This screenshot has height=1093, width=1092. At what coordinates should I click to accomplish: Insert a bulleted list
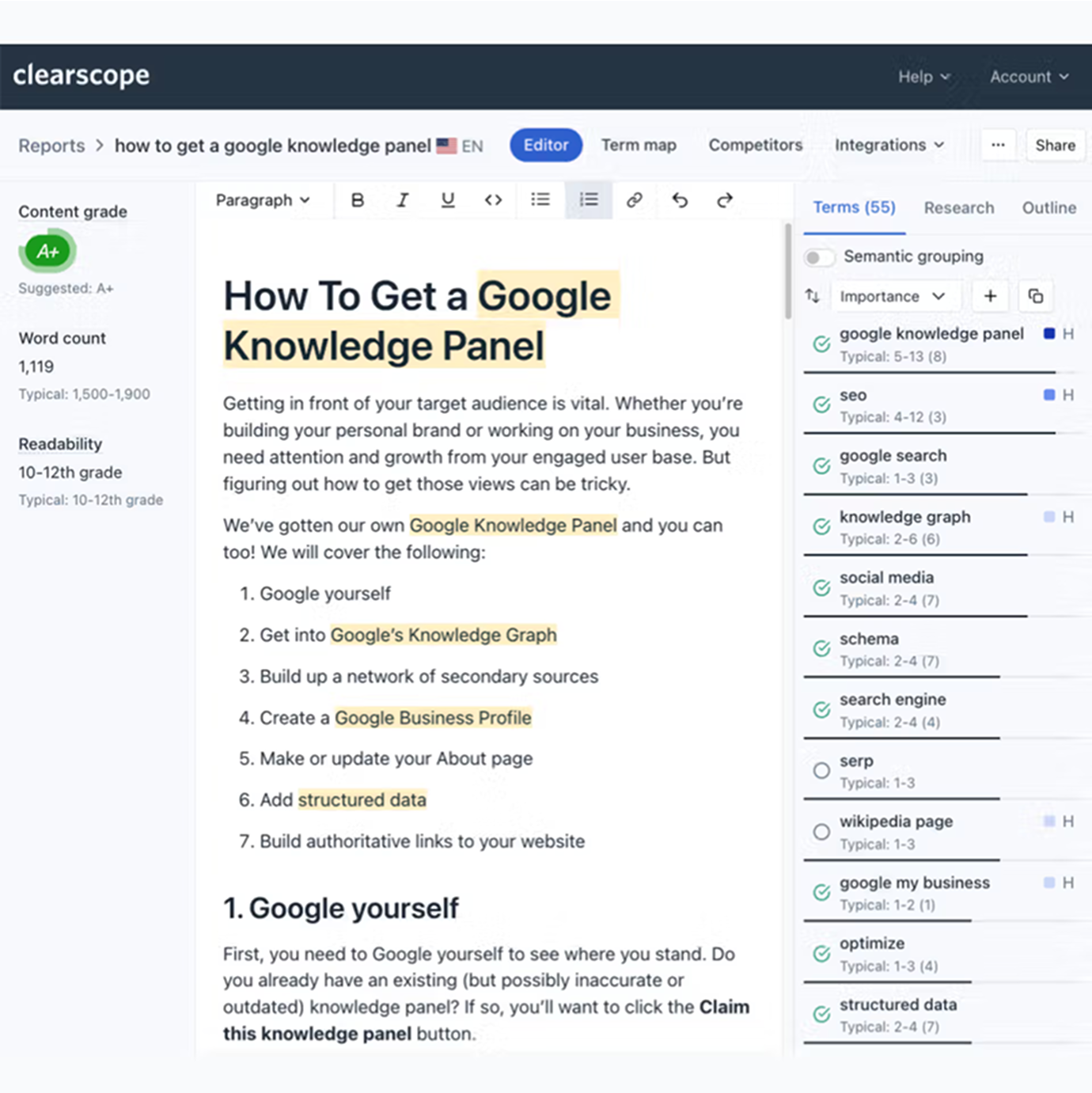pos(540,200)
